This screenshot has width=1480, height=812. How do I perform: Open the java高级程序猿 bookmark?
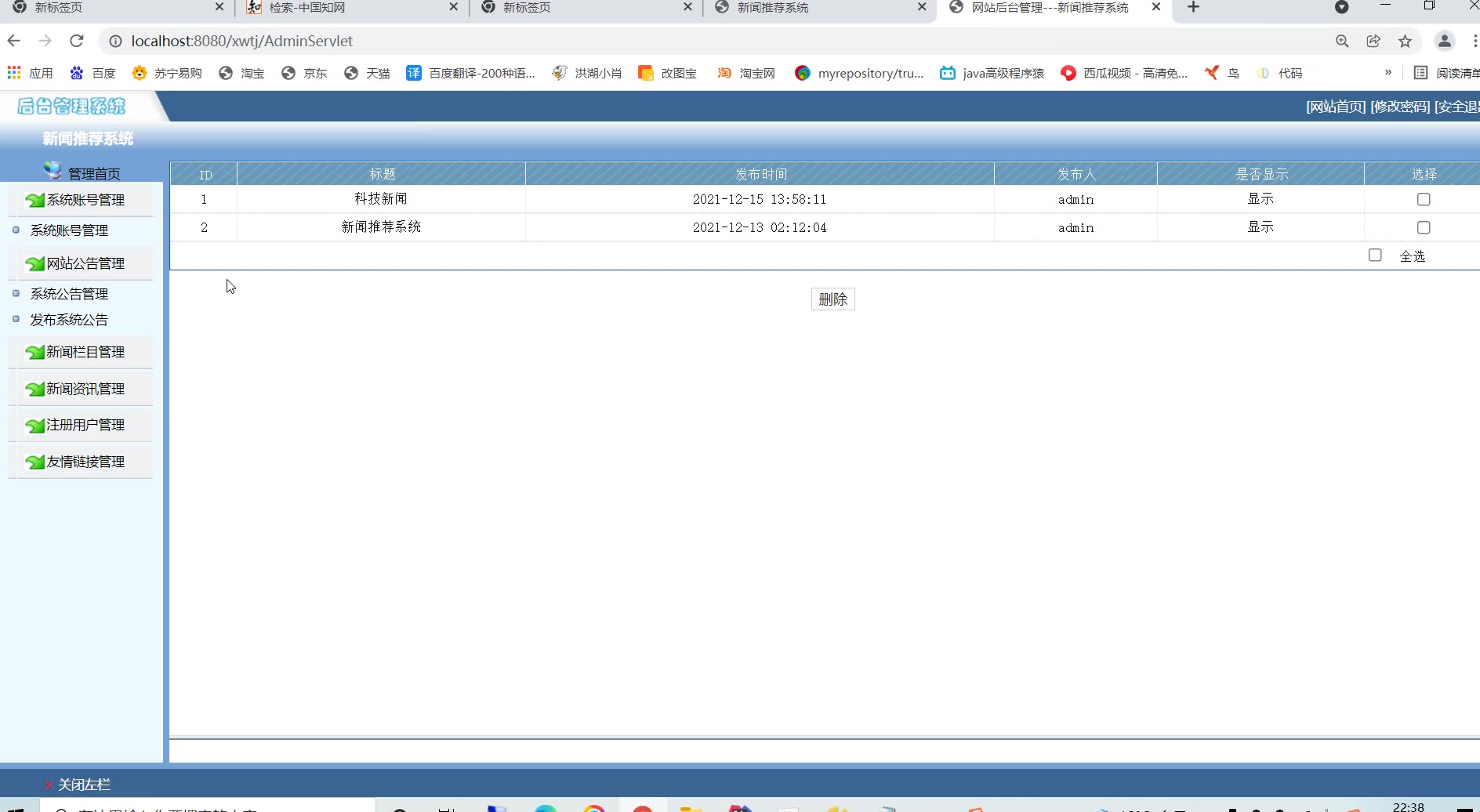point(992,73)
